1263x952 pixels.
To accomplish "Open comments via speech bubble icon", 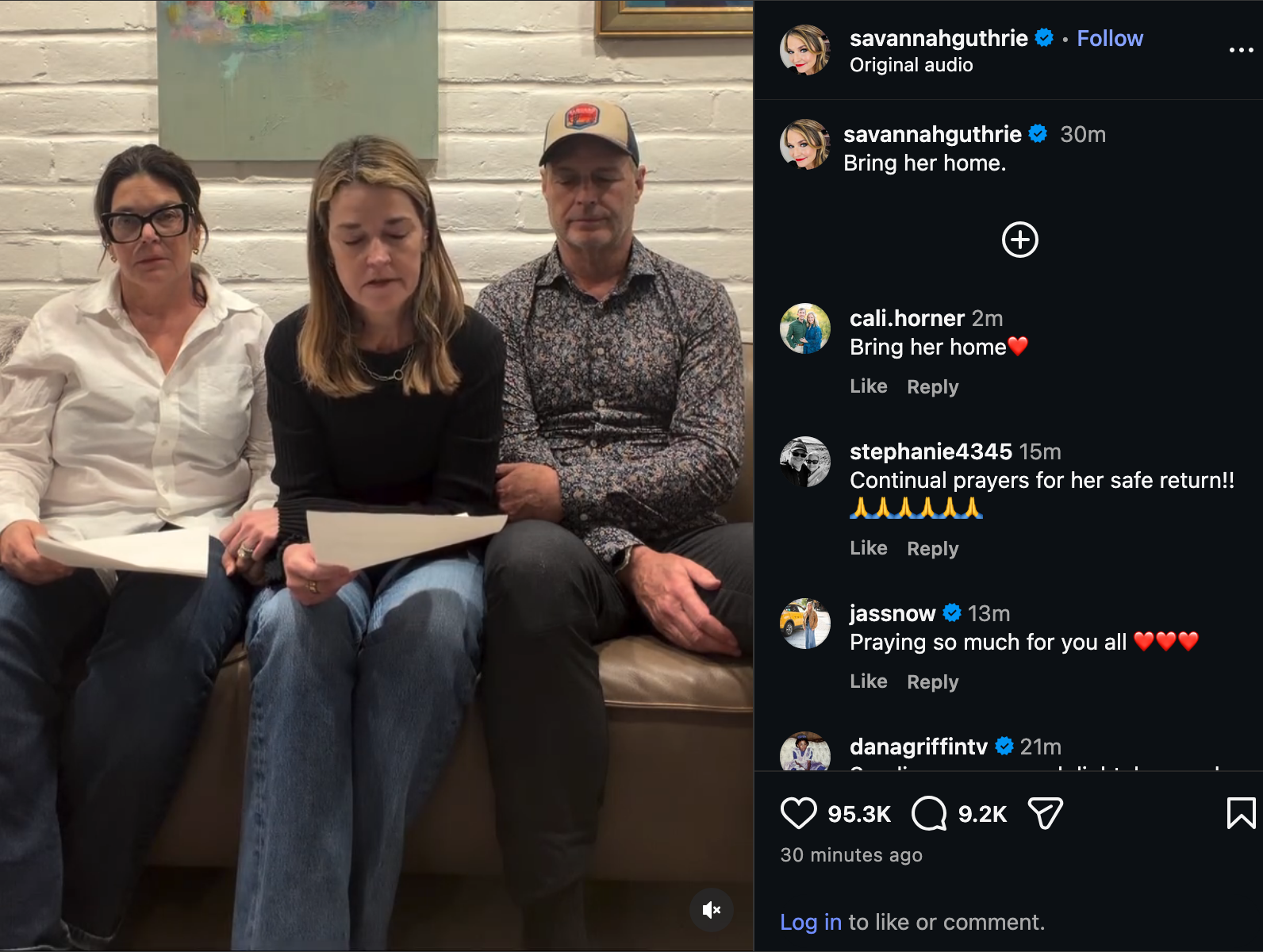I will click(929, 814).
